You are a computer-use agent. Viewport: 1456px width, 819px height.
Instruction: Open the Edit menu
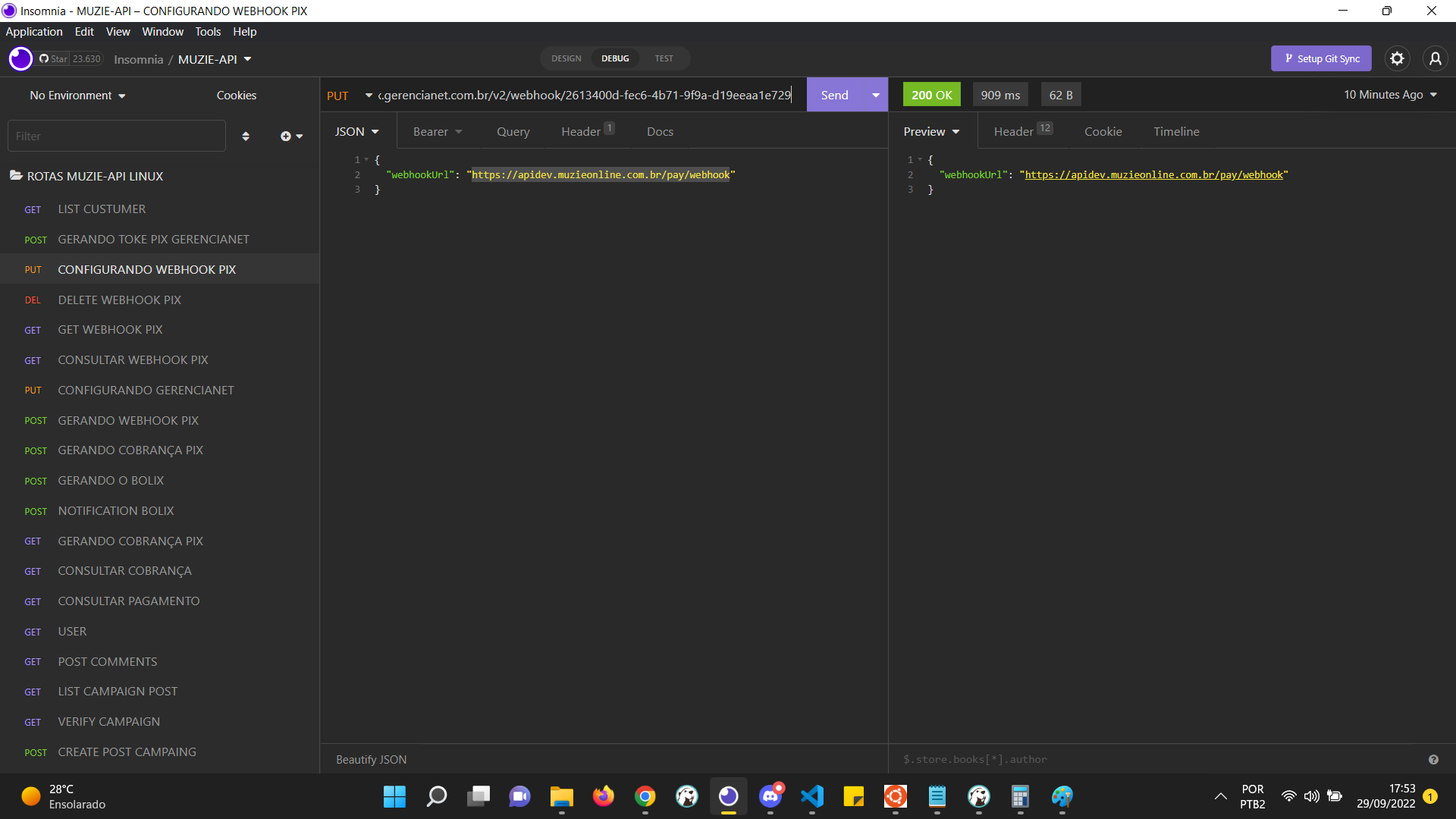(84, 31)
